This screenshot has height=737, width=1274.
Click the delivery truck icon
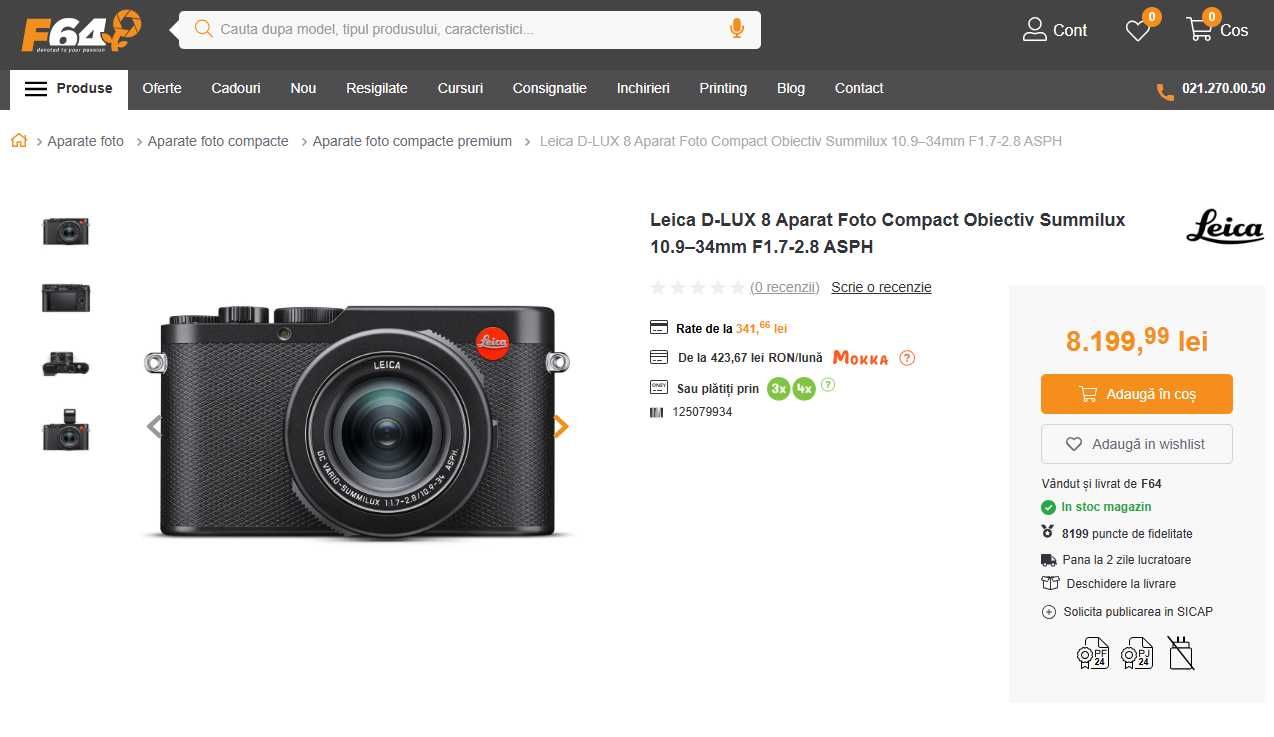coord(1049,560)
